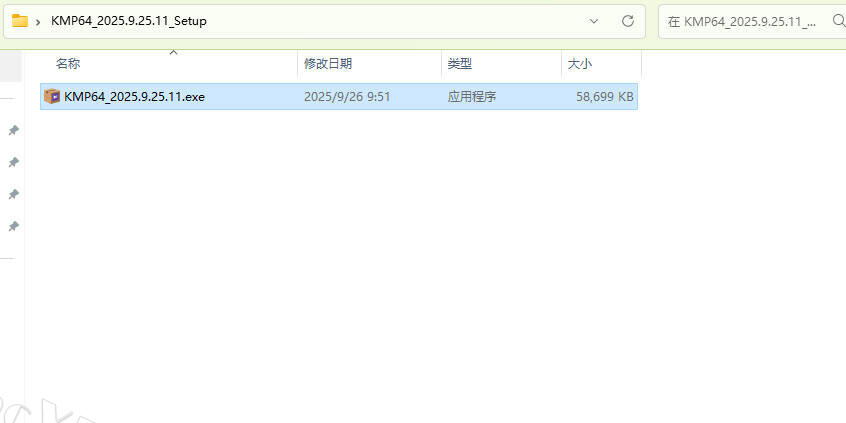The height and width of the screenshot is (423, 846).
Task: Click the sort arrow above 名称 column
Action: point(172,52)
